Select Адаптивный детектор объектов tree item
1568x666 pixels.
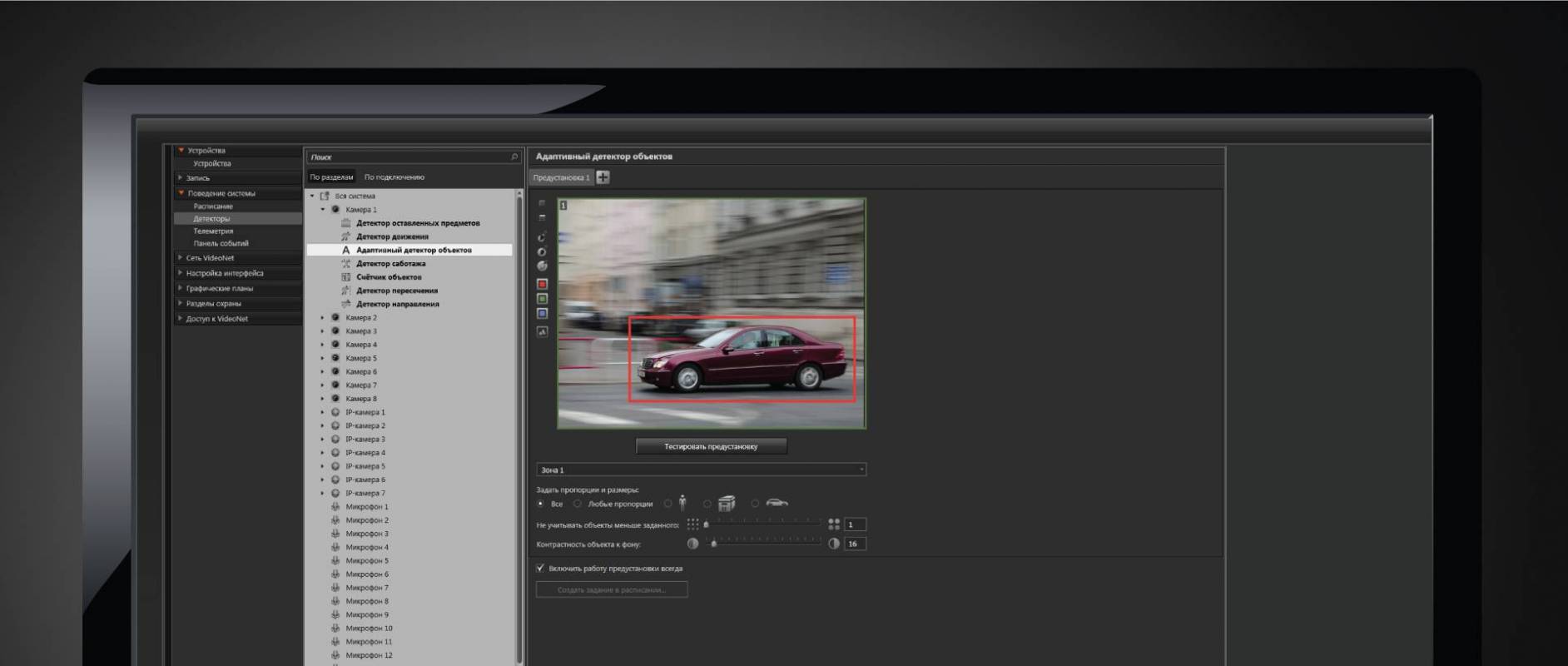tap(409, 250)
